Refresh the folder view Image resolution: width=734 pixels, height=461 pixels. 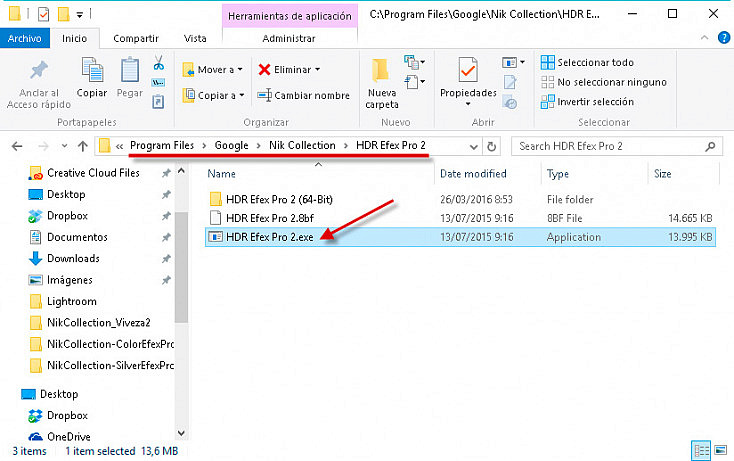(x=491, y=147)
